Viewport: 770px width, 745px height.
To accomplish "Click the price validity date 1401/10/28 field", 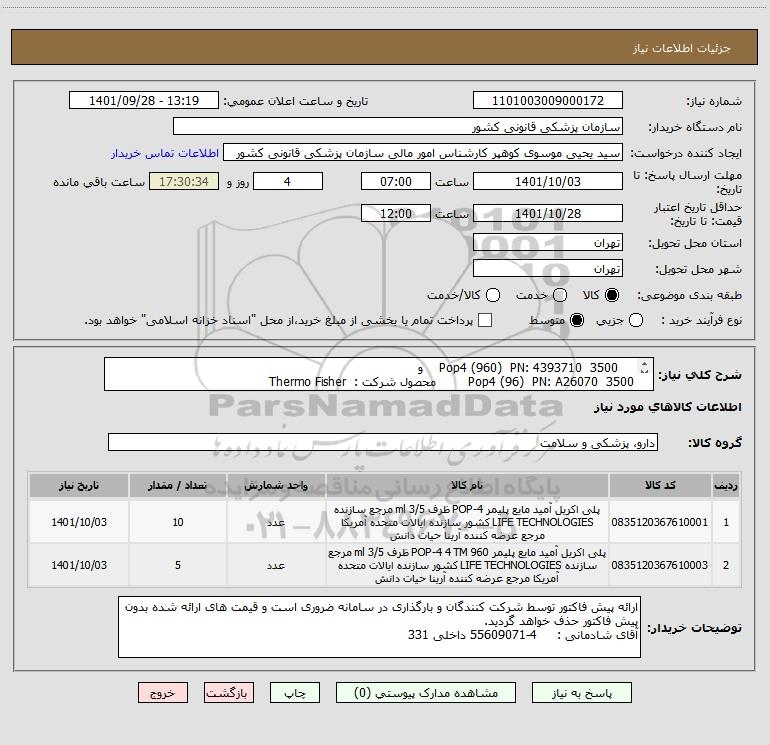I will pos(548,213).
